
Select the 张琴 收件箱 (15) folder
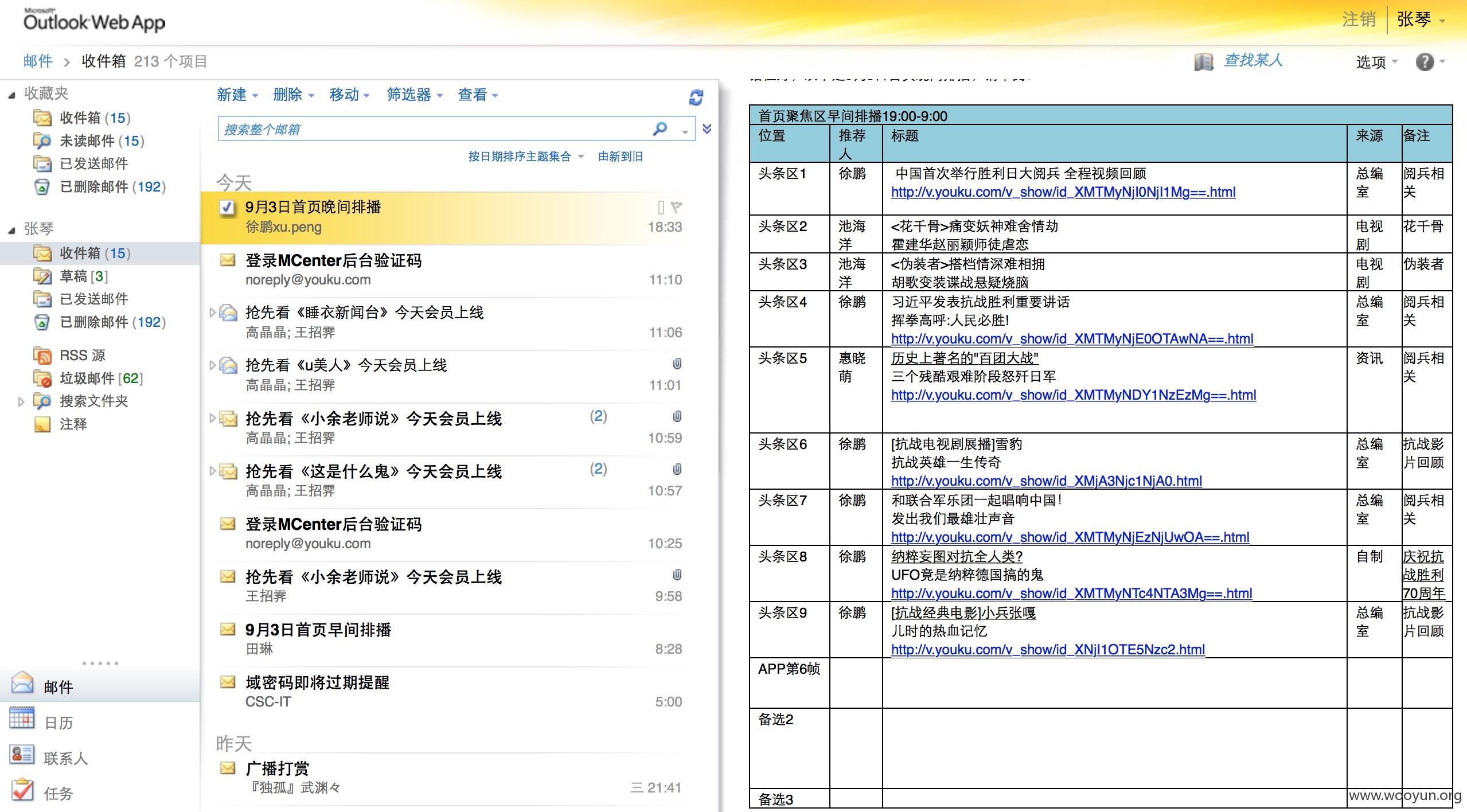(100, 253)
